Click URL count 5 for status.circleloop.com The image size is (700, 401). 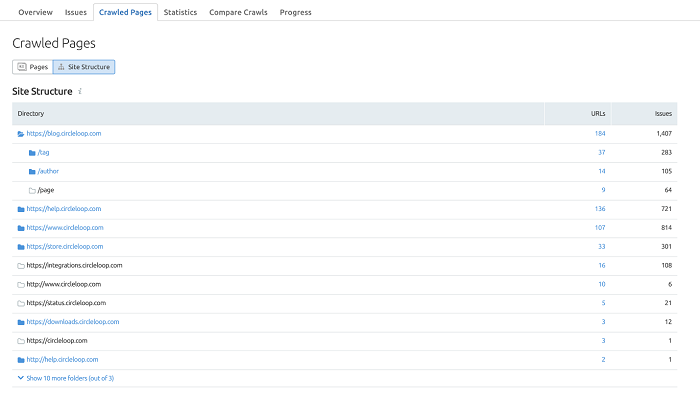click(603, 303)
